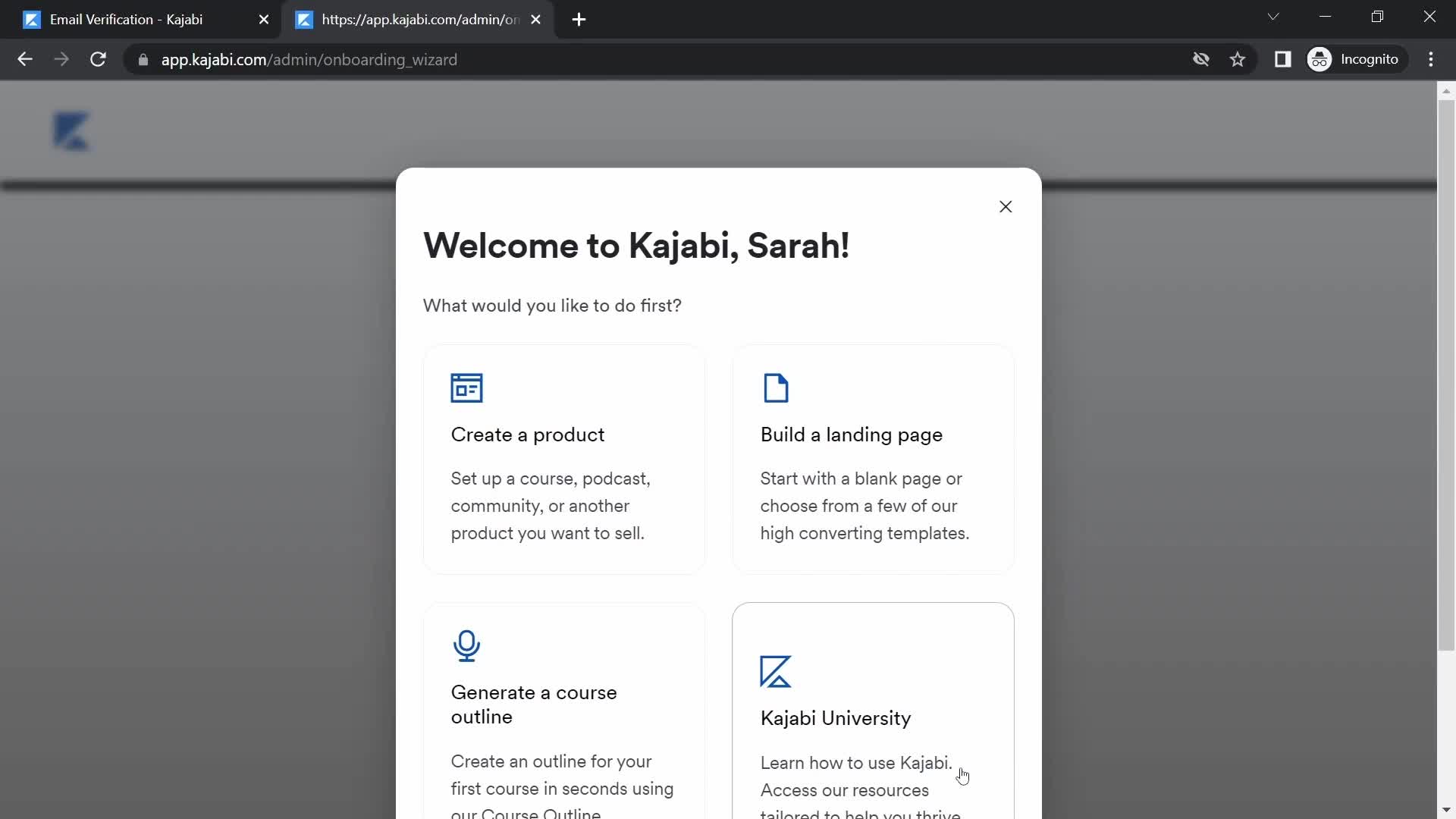Click the Kajabi University logo icon
The width and height of the screenshot is (1456, 819).
[776, 672]
